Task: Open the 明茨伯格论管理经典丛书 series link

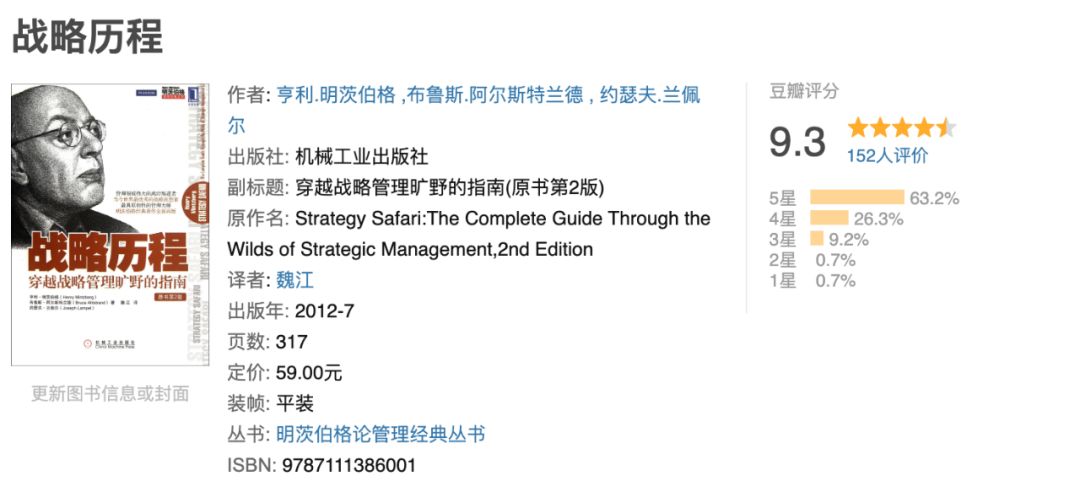Action: click(x=380, y=434)
